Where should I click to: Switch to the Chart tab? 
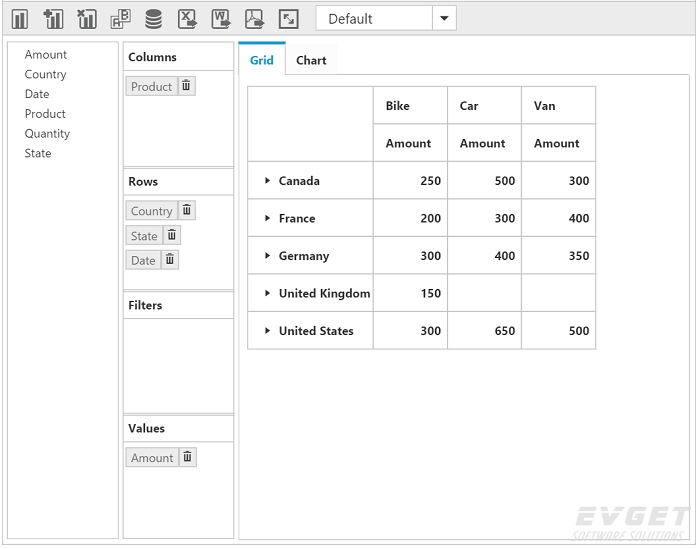(x=311, y=60)
